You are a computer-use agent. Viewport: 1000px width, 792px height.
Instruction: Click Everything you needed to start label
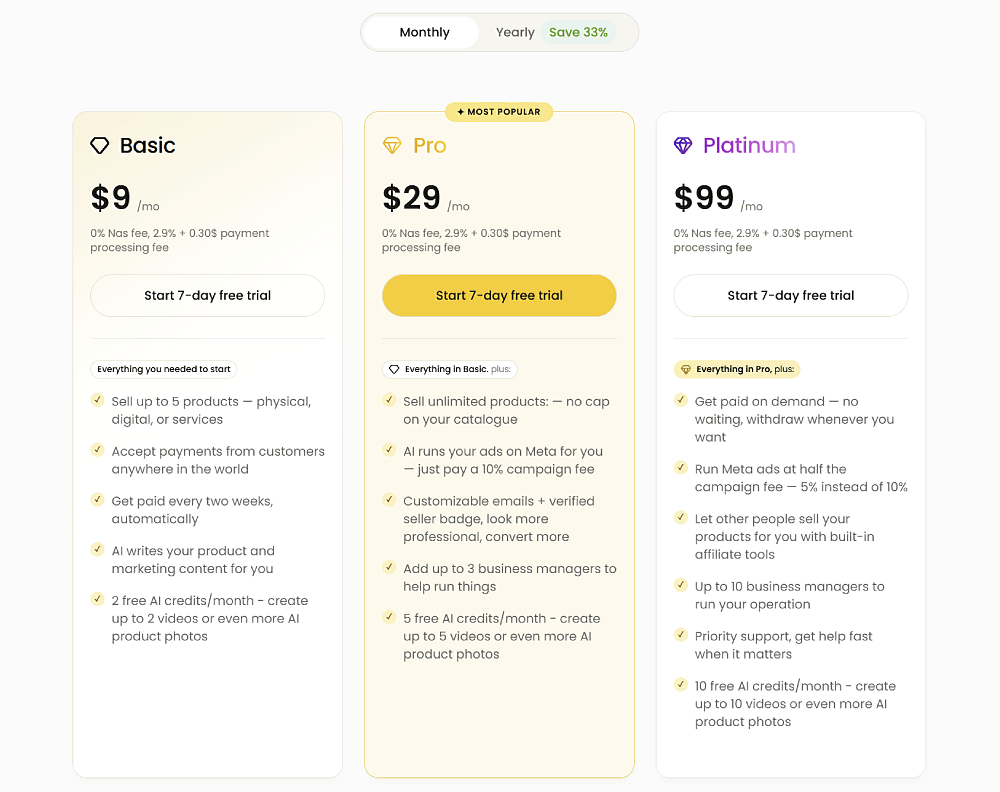tap(164, 369)
